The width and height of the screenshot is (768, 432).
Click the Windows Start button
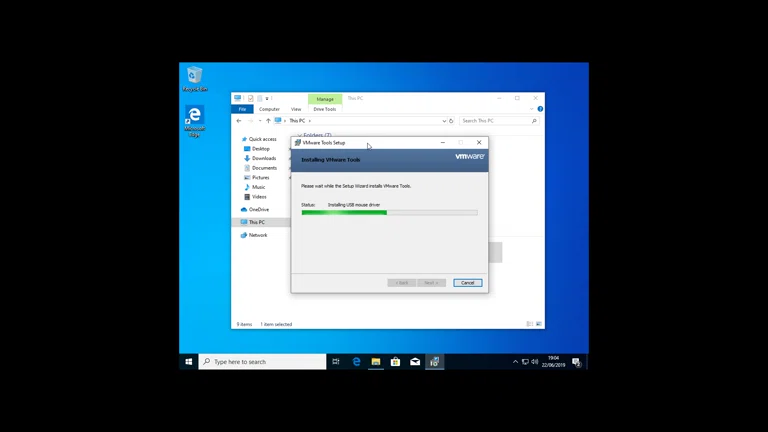pyautogui.click(x=188, y=362)
